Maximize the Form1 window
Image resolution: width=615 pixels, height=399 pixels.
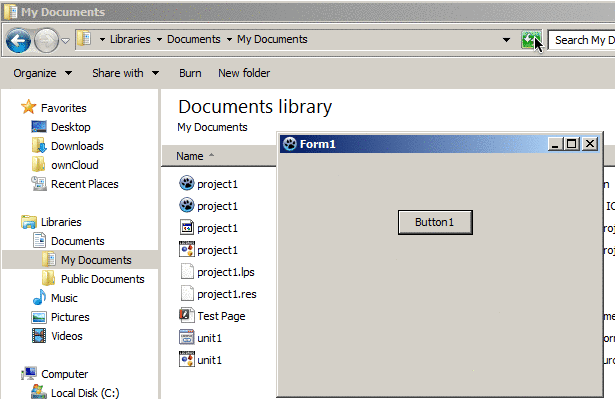pyautogui.click(x=572, y=144)
